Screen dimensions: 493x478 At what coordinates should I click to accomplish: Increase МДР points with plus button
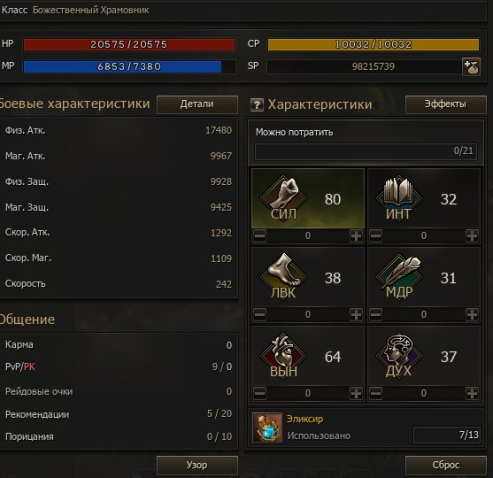[472, 314]
